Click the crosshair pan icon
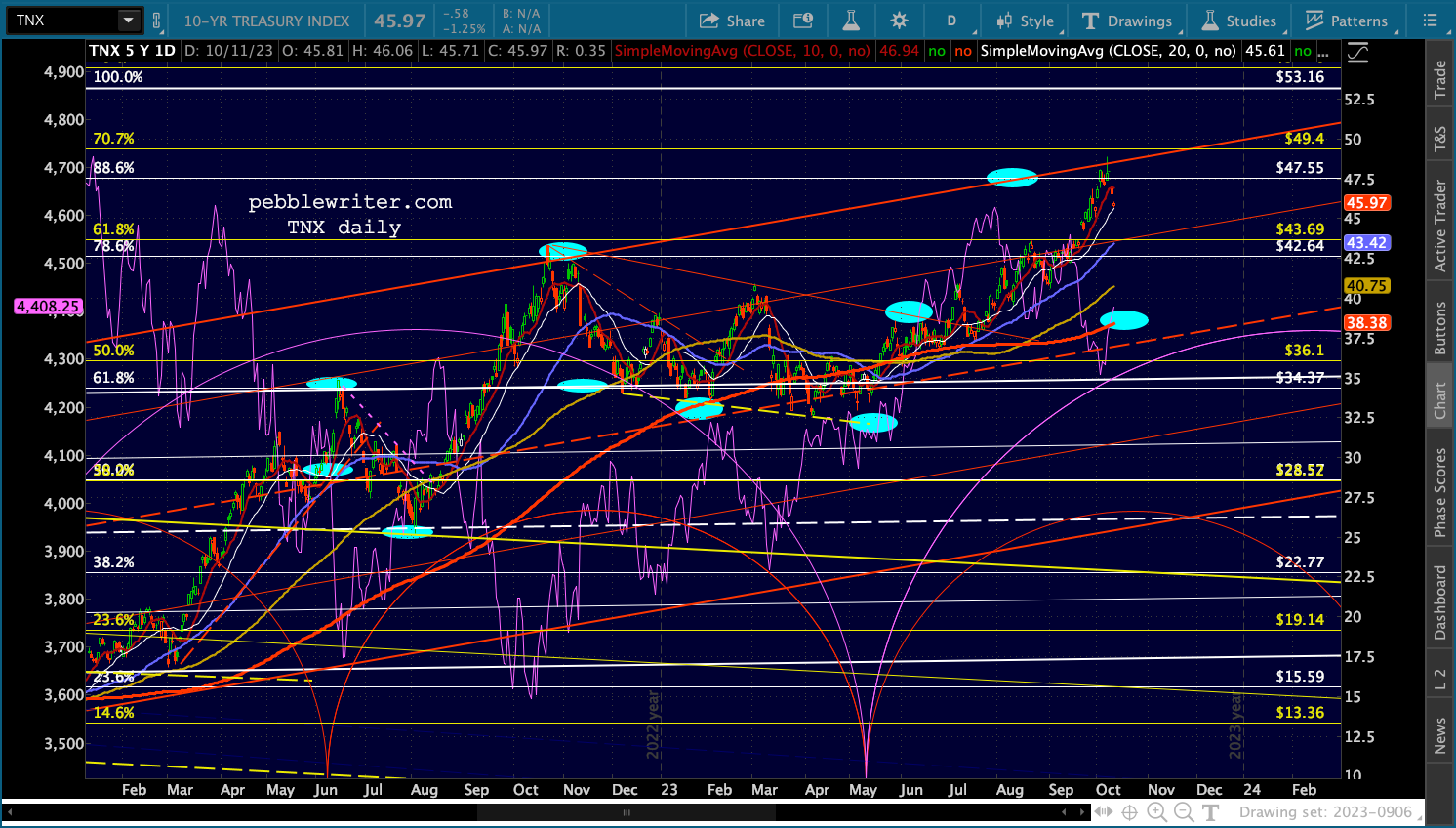This screenshot has width=1456, height=828. click(1129, 812)
